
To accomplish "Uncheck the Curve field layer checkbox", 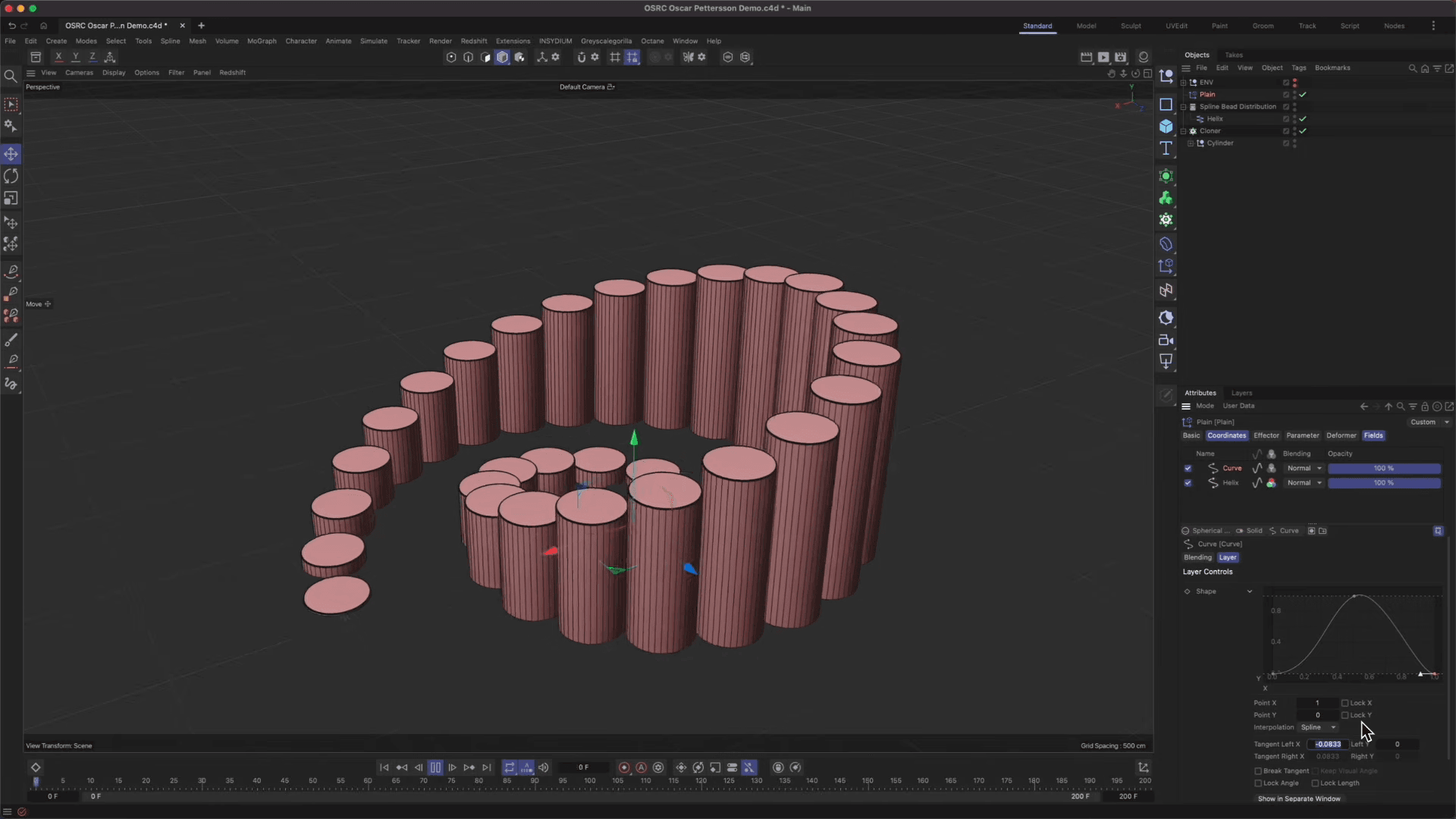I will coord(1188,469).
